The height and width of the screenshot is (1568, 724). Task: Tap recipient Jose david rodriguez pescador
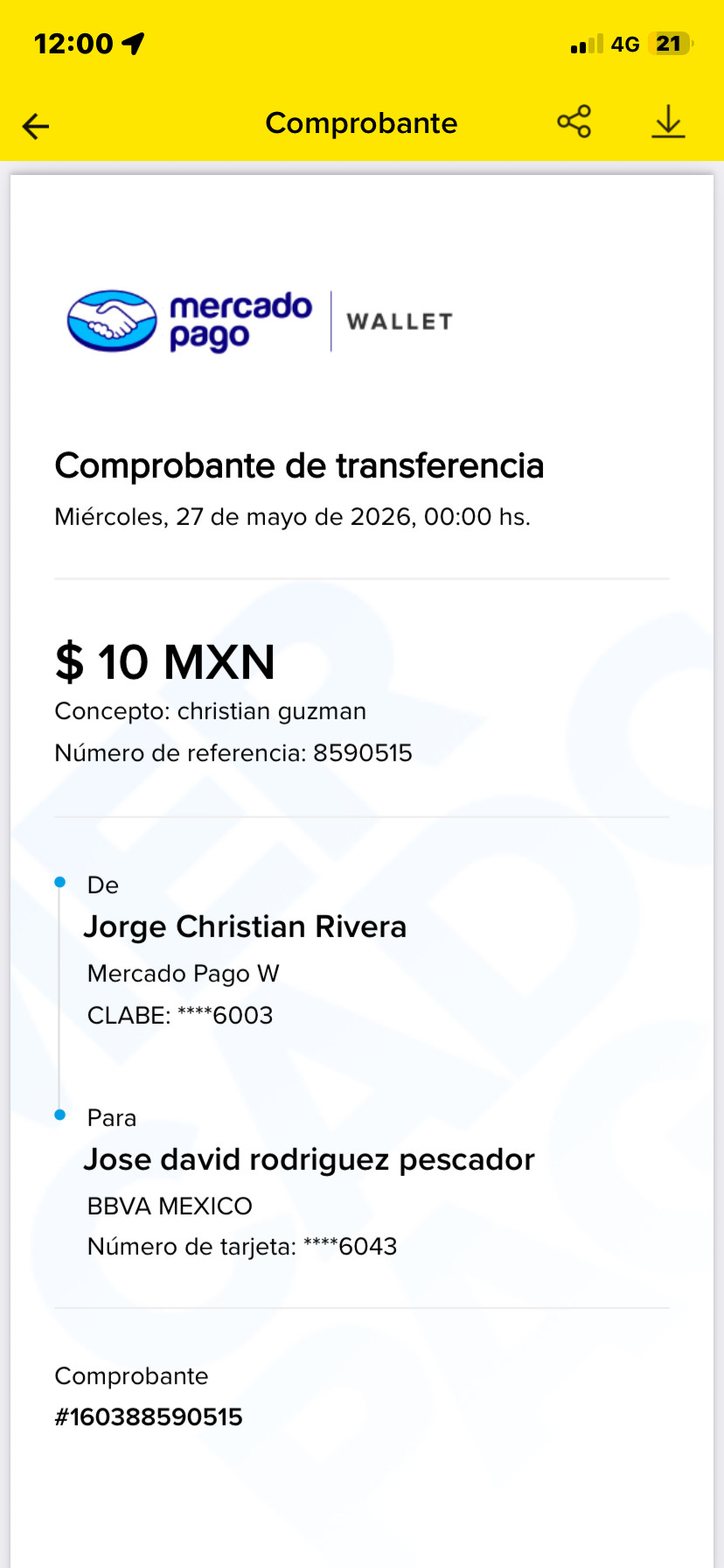tap(310, 1159)
